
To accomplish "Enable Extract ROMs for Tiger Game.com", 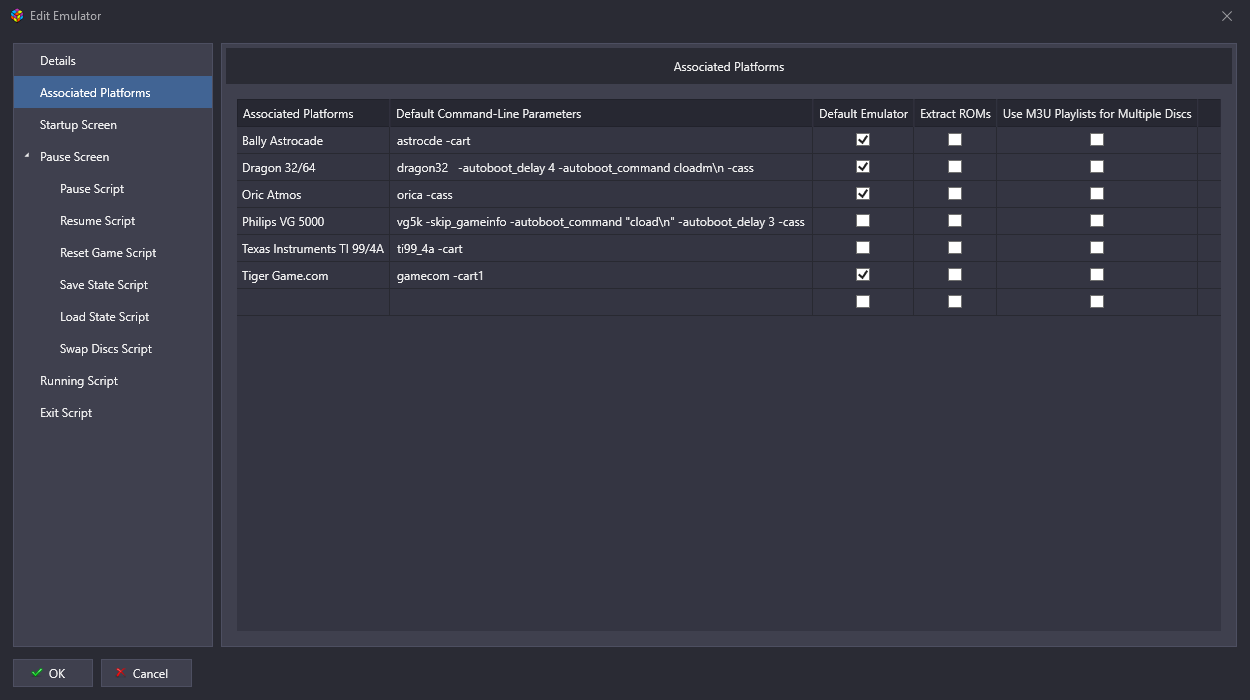I will tap(955, 275).
